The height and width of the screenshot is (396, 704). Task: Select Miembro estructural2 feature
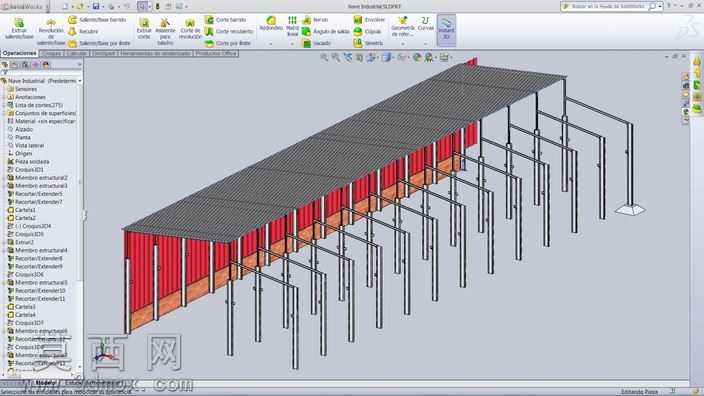(x=37, y=178)
